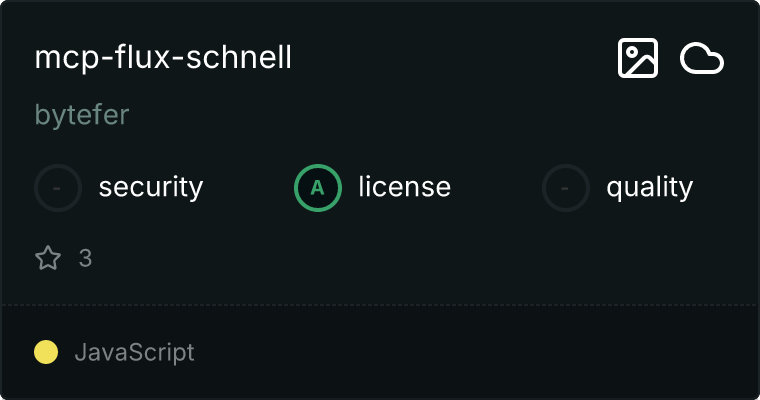
Task: Select the yellow JavaScript language dot
Action: click(46, 352)
